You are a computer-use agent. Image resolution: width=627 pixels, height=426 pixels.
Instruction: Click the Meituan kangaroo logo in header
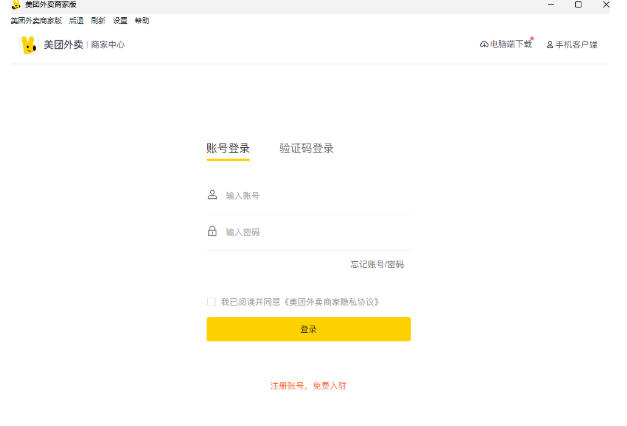click(x=28, y=45)
